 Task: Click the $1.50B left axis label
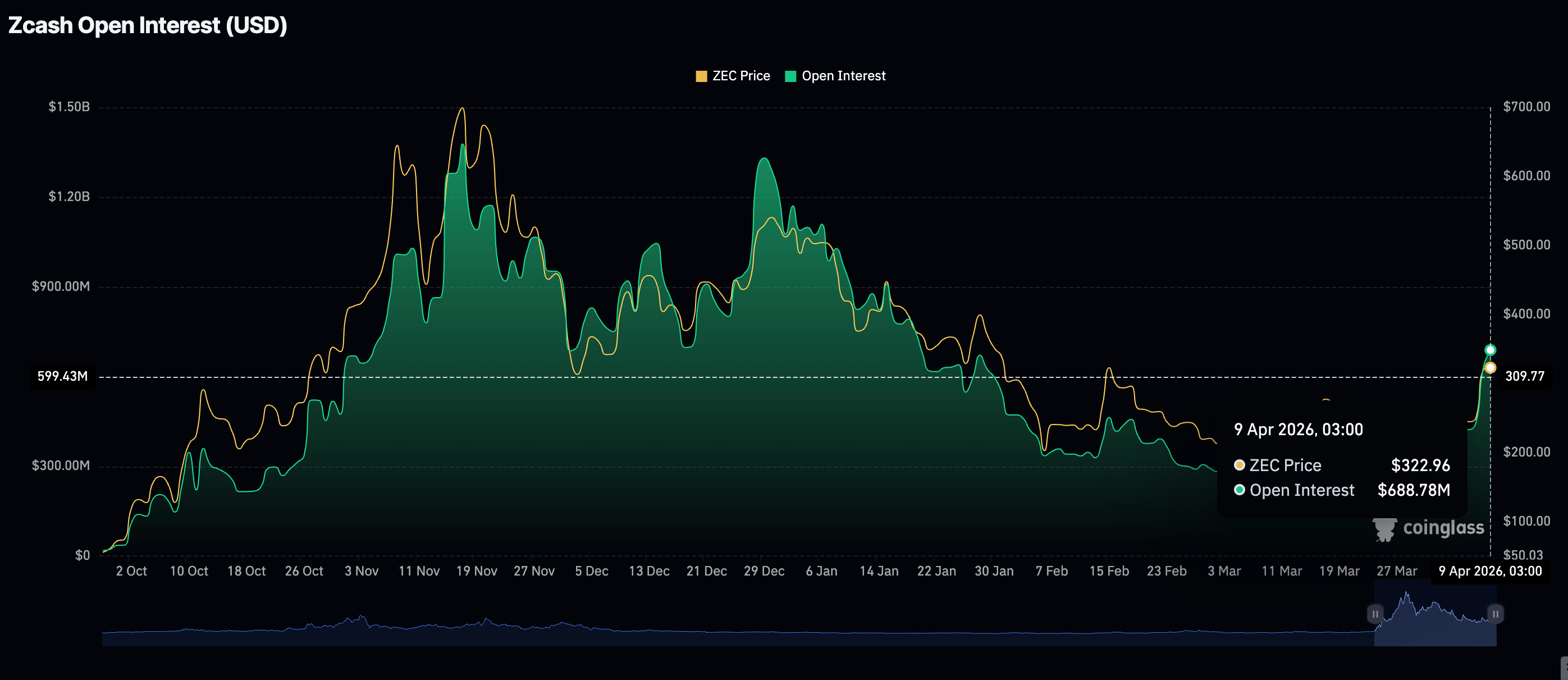click(69, 107)
